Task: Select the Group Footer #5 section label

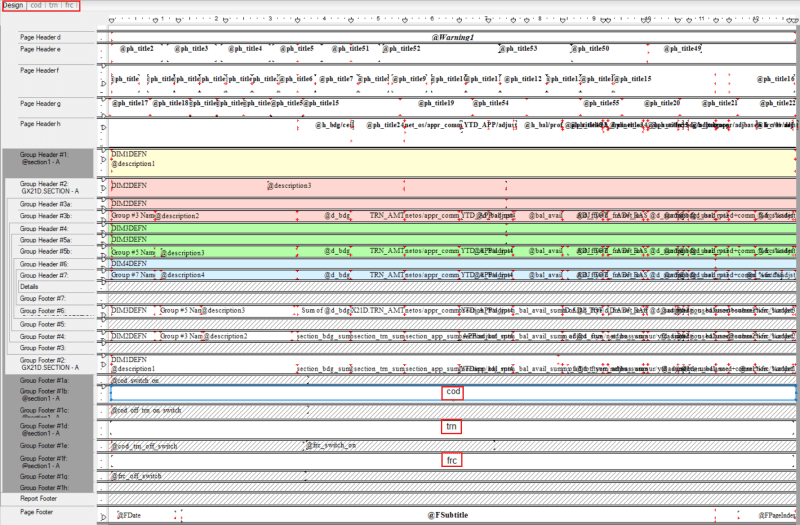Action: (43, 324)
